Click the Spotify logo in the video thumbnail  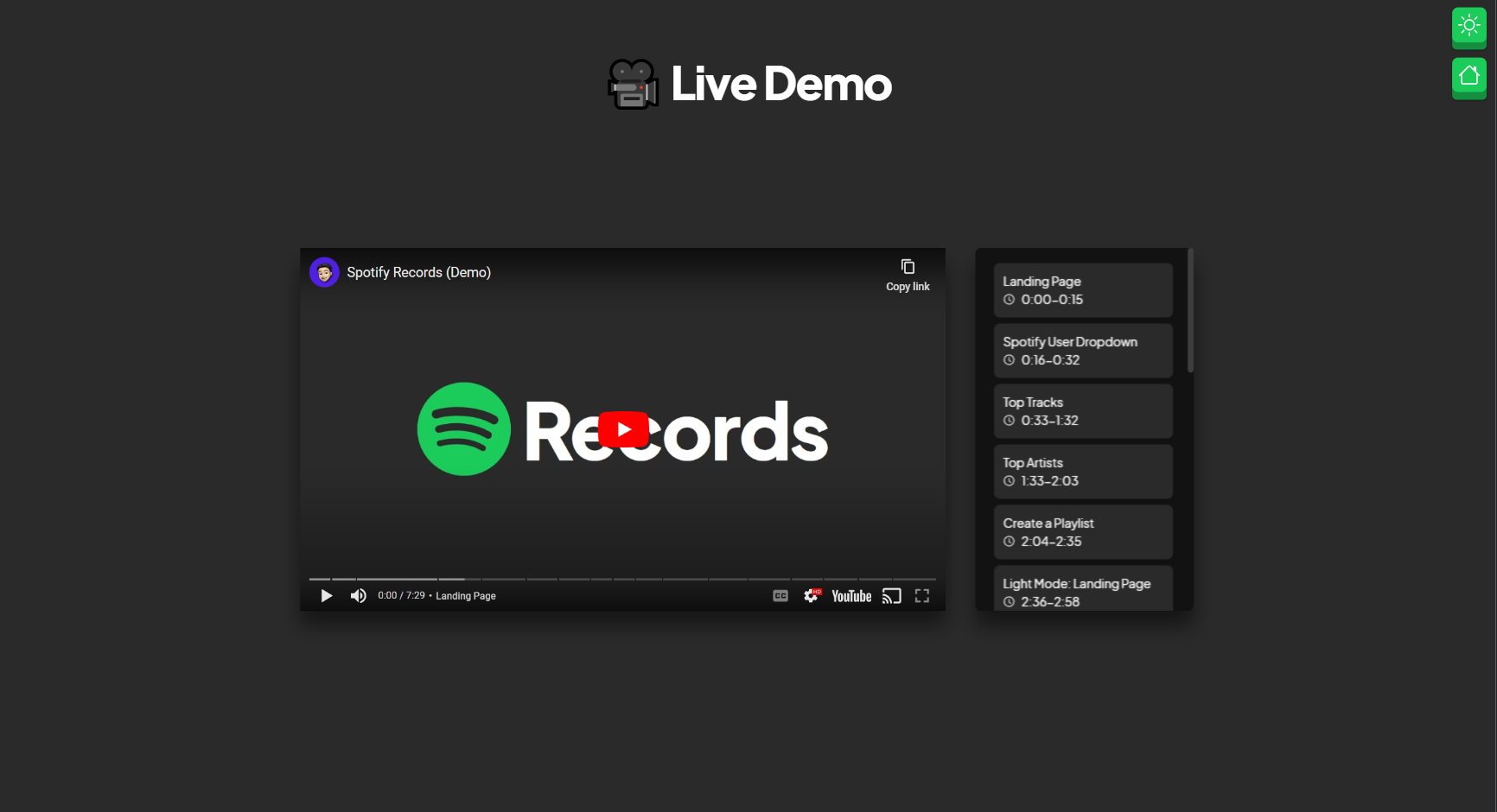[x=464, y=429]
